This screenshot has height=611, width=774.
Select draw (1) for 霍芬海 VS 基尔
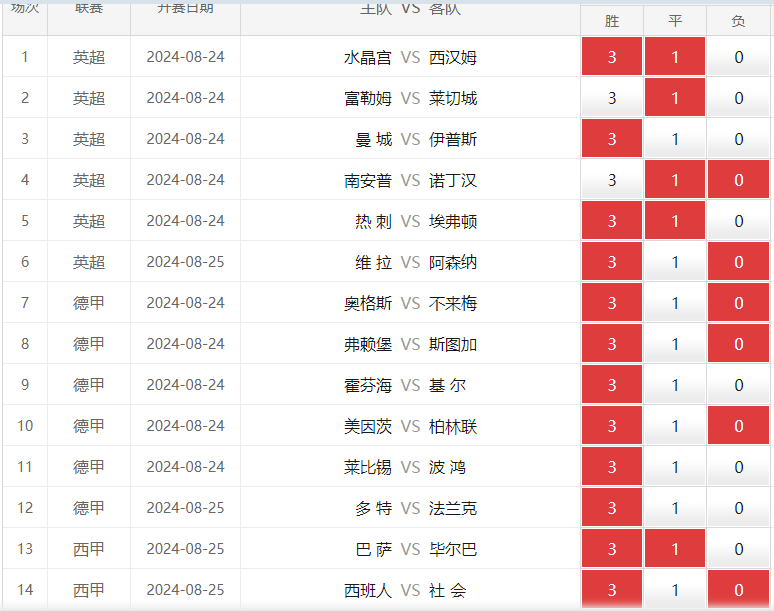pyautogui.click(x=675, y=384)
